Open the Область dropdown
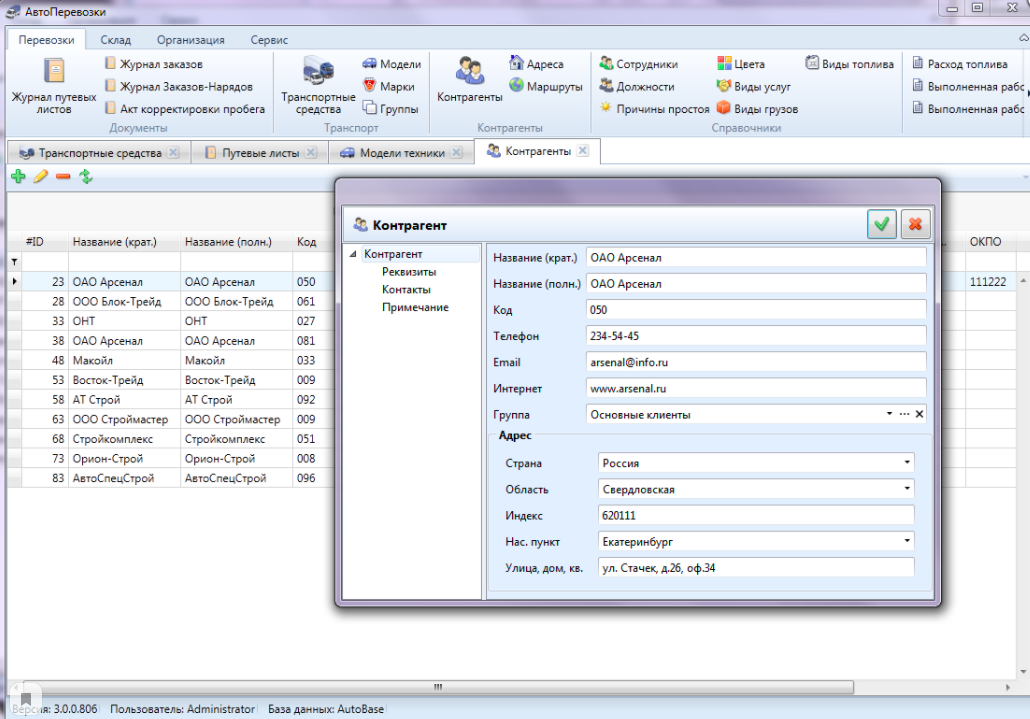This screenshot has width=1030, height=719. click(x=907, y=489)
